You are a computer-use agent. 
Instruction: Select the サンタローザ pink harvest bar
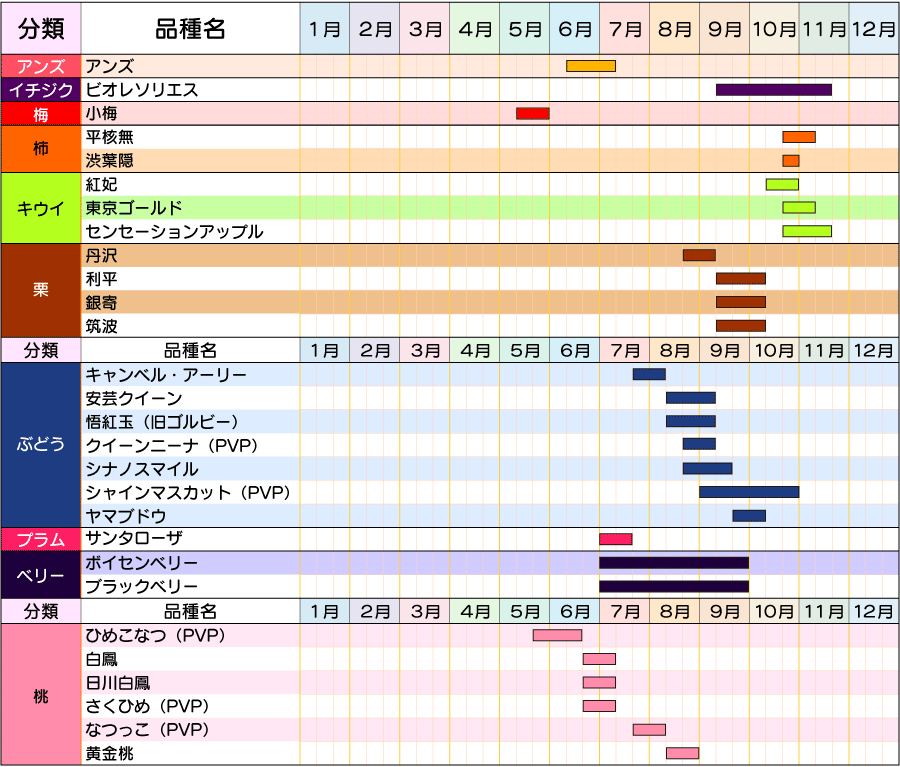tap(616, 539)
